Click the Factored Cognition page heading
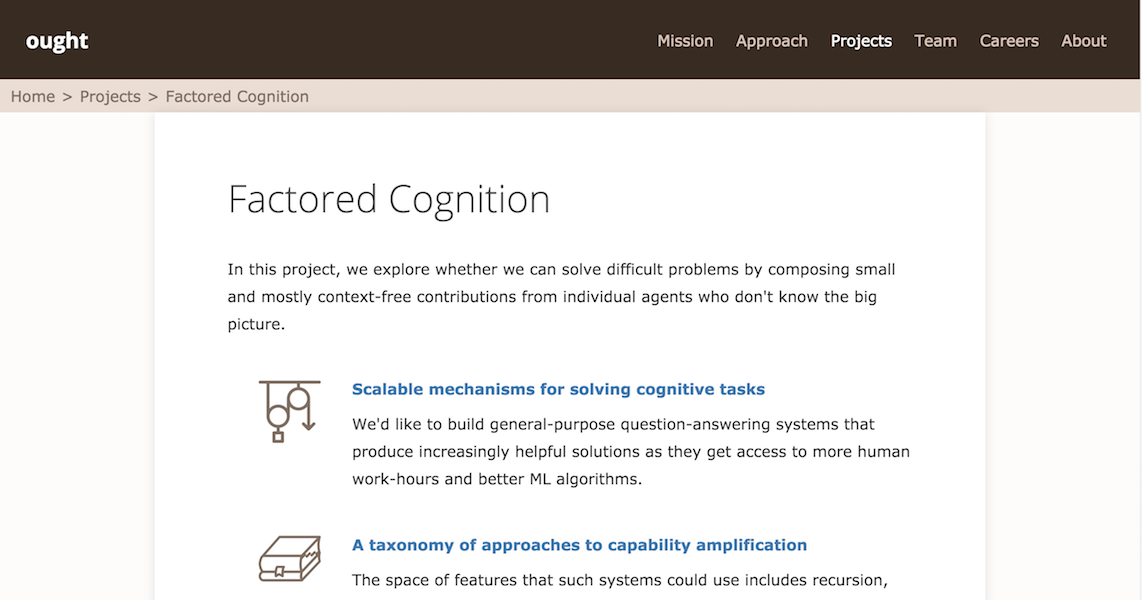Viewport: 1142px width, 600px height. click(388, 199)
